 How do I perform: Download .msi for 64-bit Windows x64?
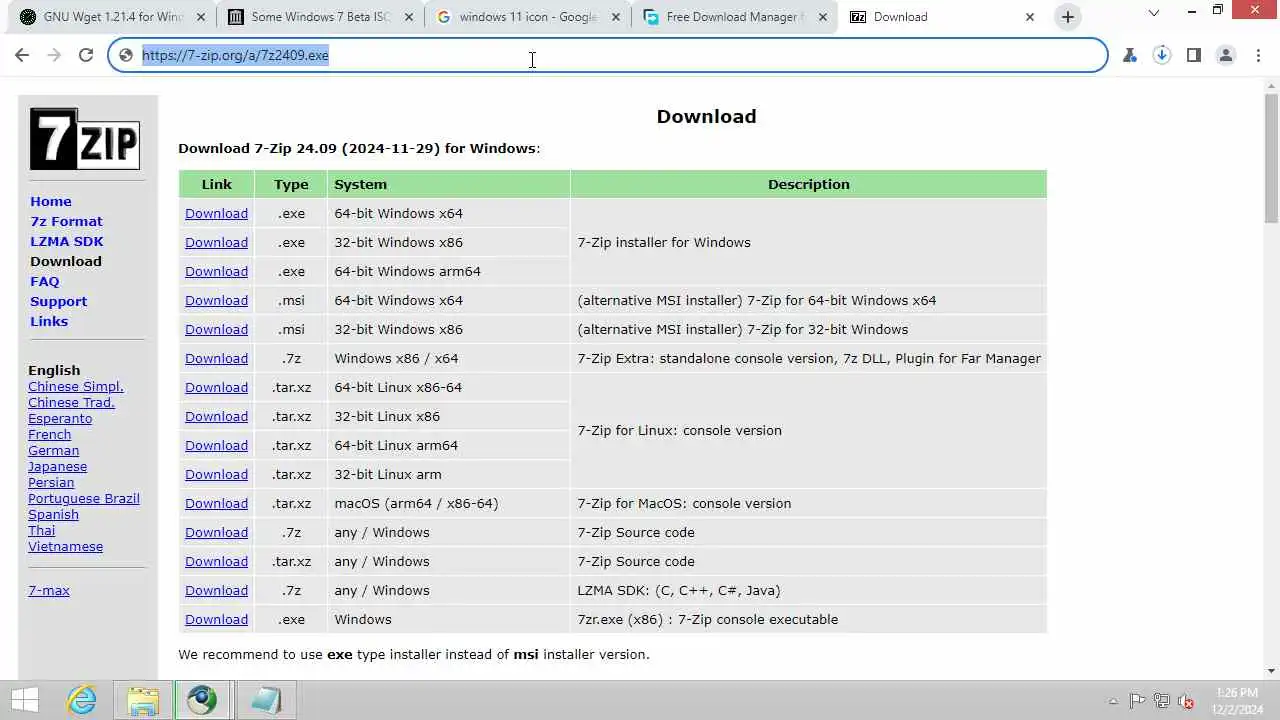pos(216,300)
